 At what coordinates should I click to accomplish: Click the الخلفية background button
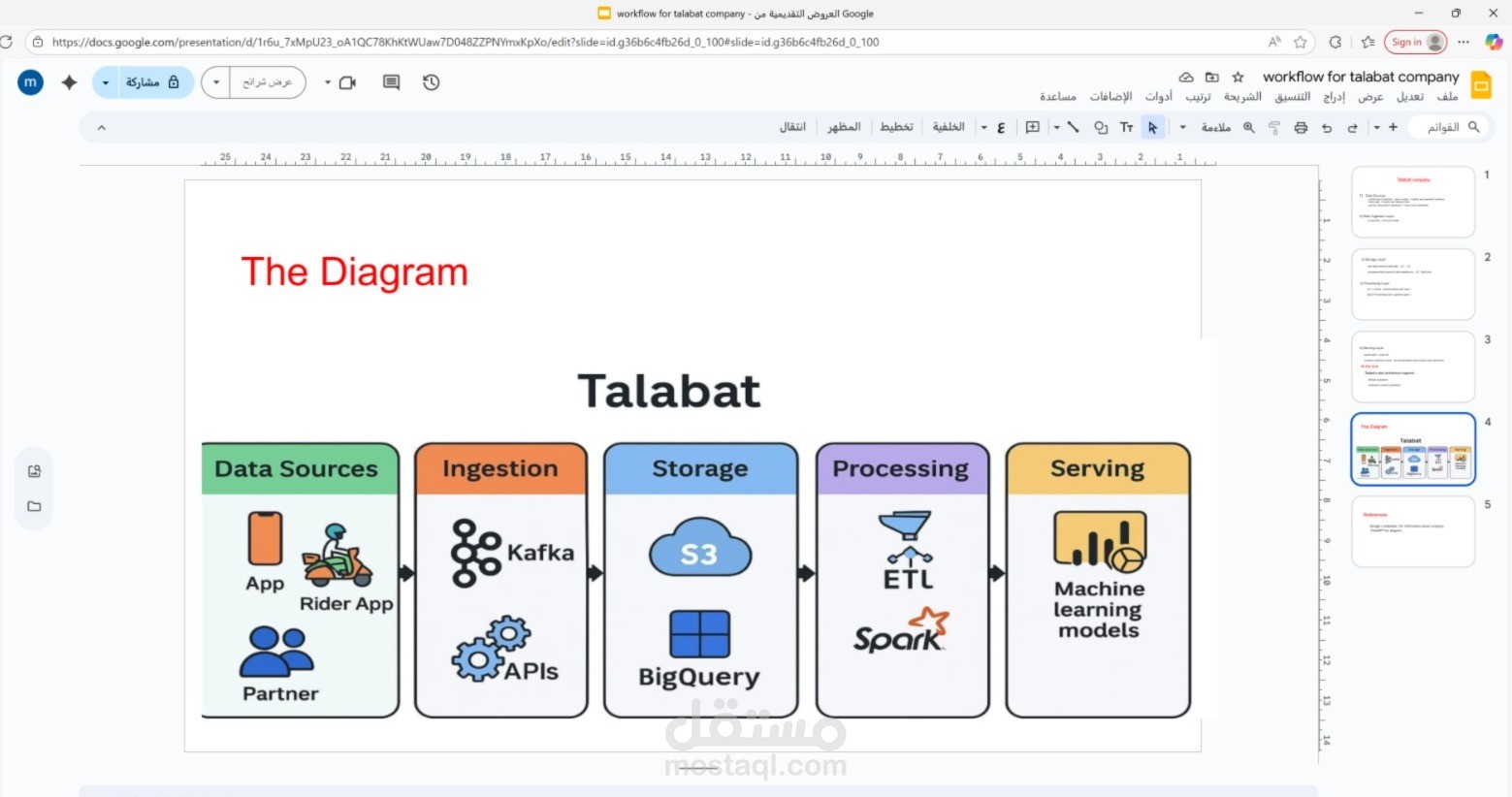948,127
